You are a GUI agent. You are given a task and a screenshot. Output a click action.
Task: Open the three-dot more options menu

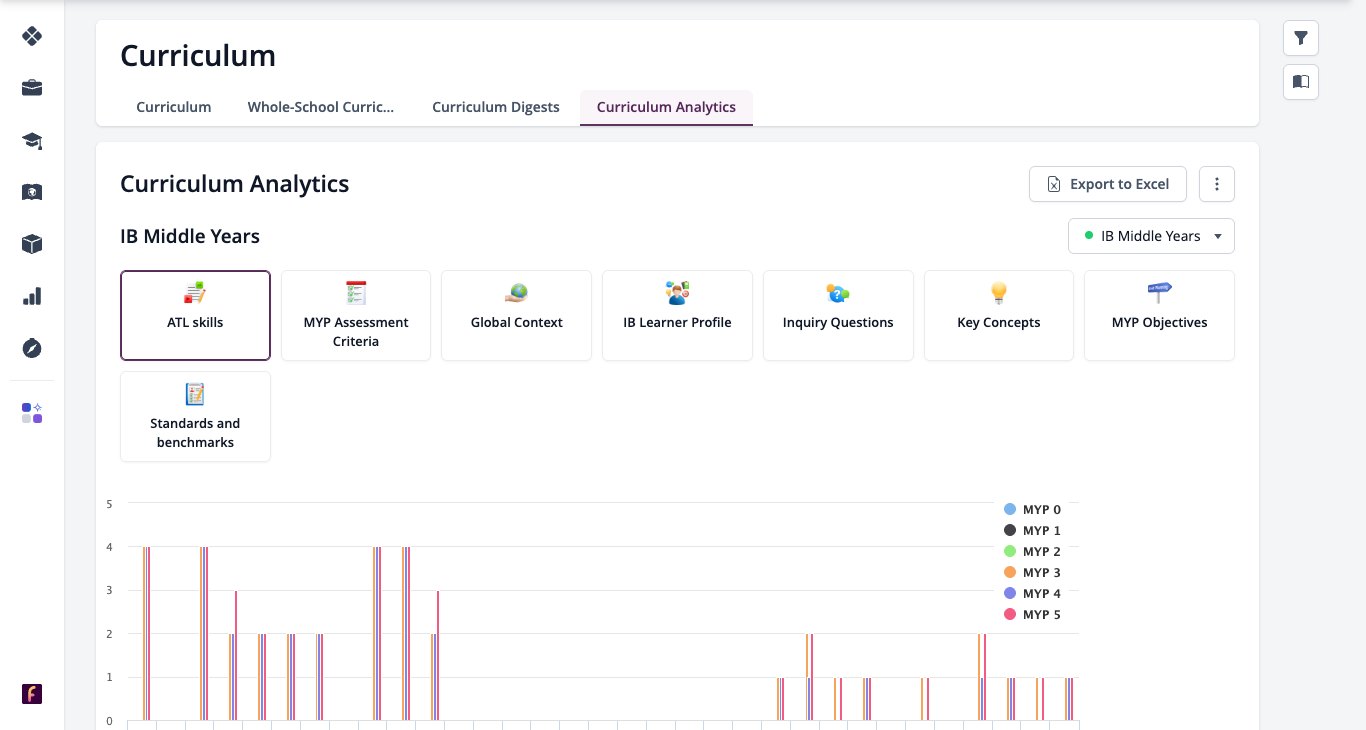[x=1217, y=184]
